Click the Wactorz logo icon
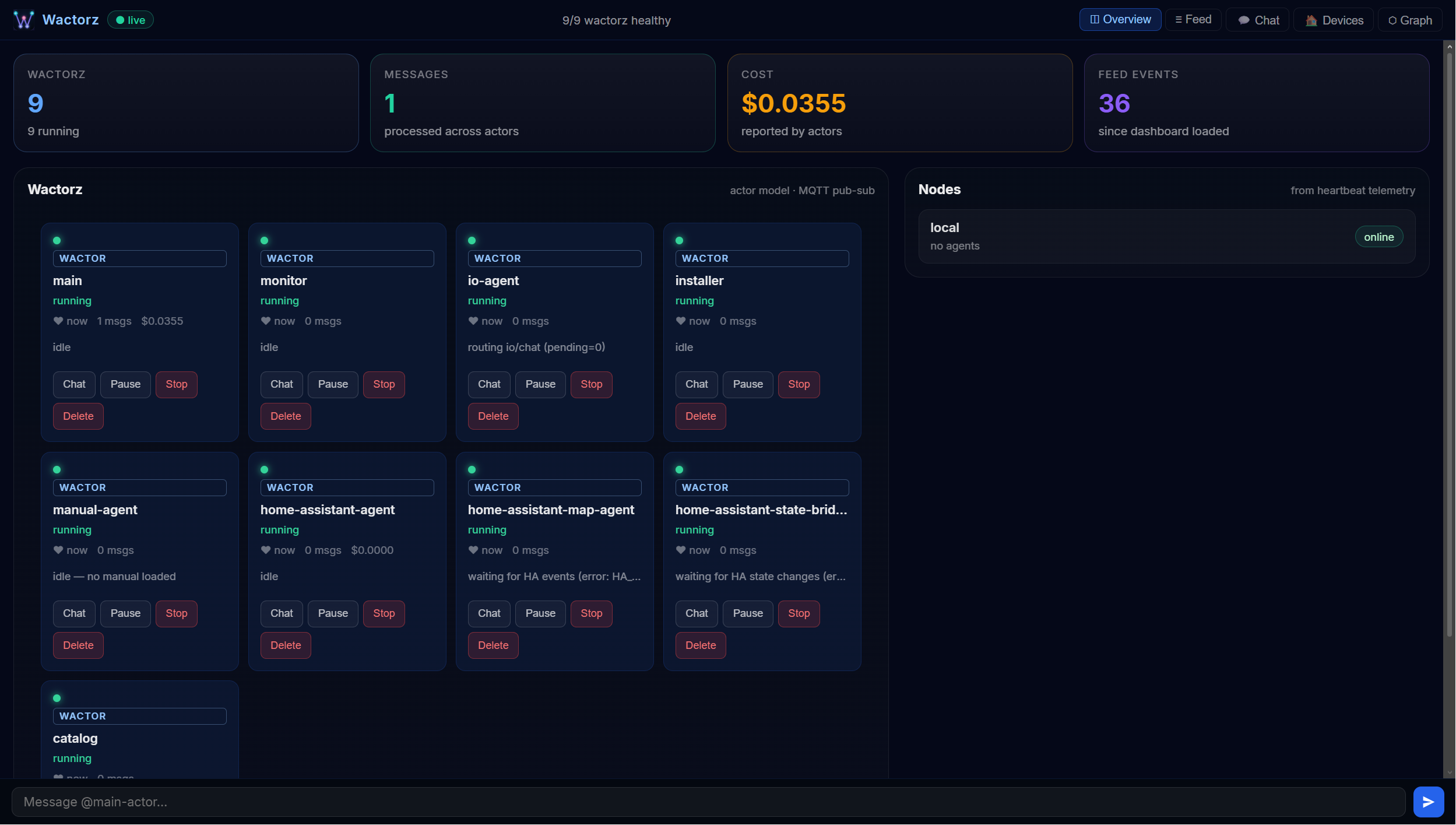 point(23,19)
